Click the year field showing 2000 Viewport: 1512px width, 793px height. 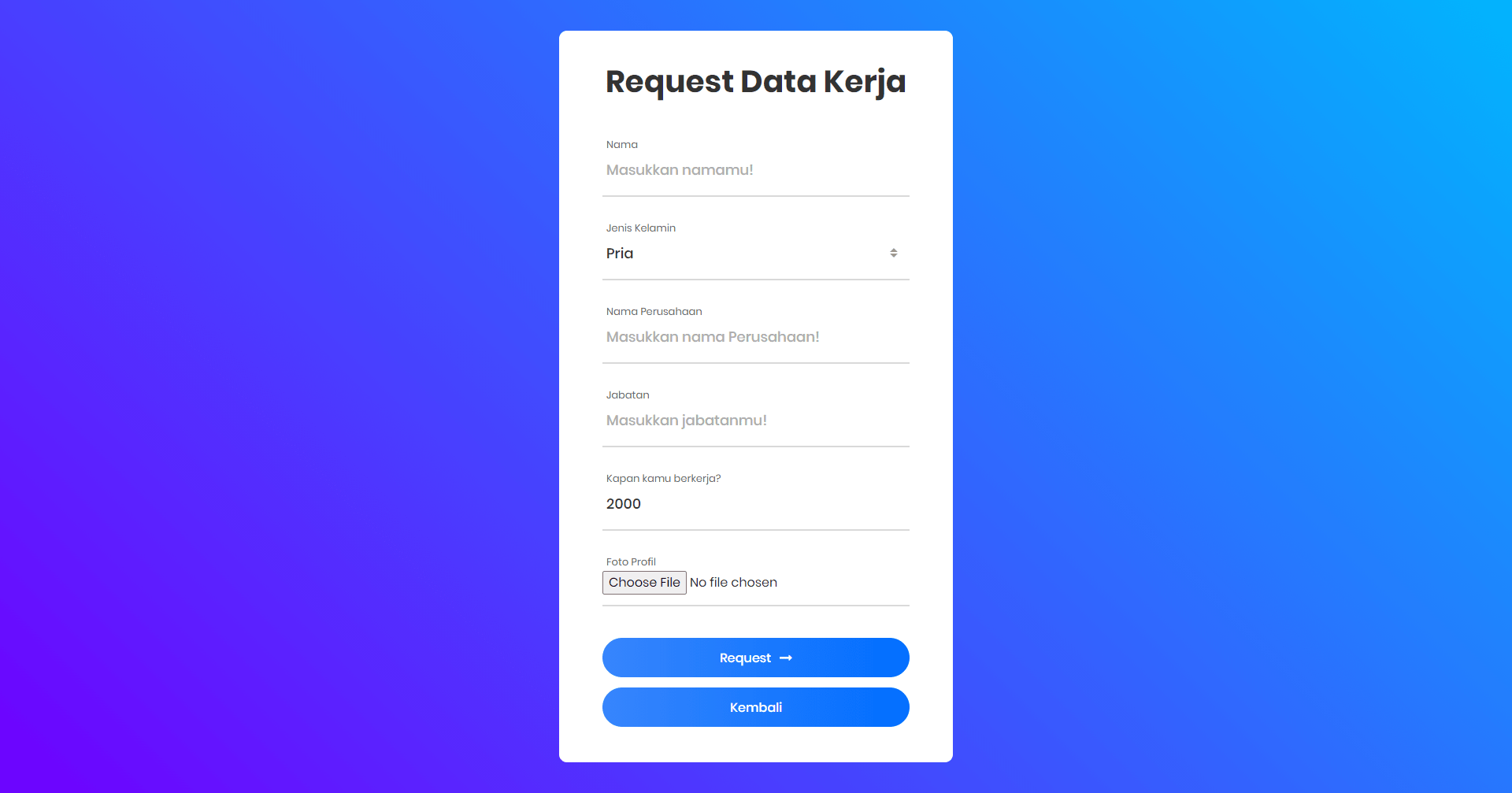(756, 504)
